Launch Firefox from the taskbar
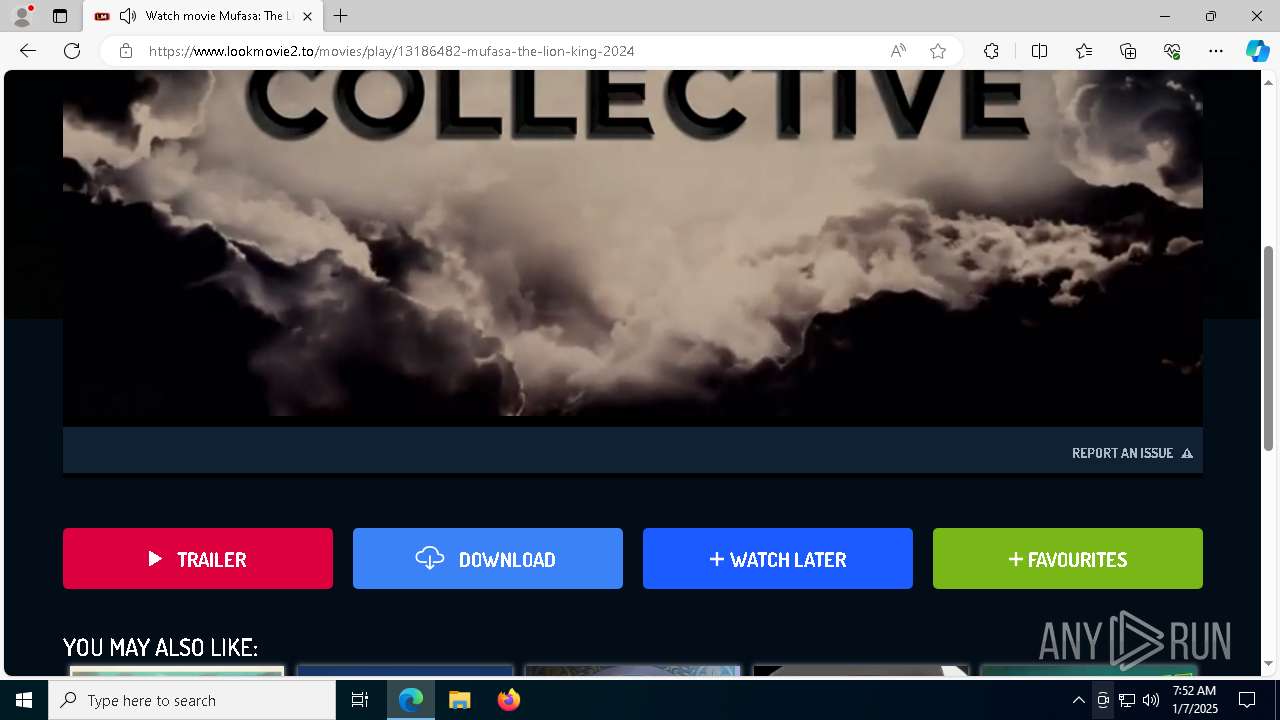This screenshot has height=720, width=1280. 508,700
